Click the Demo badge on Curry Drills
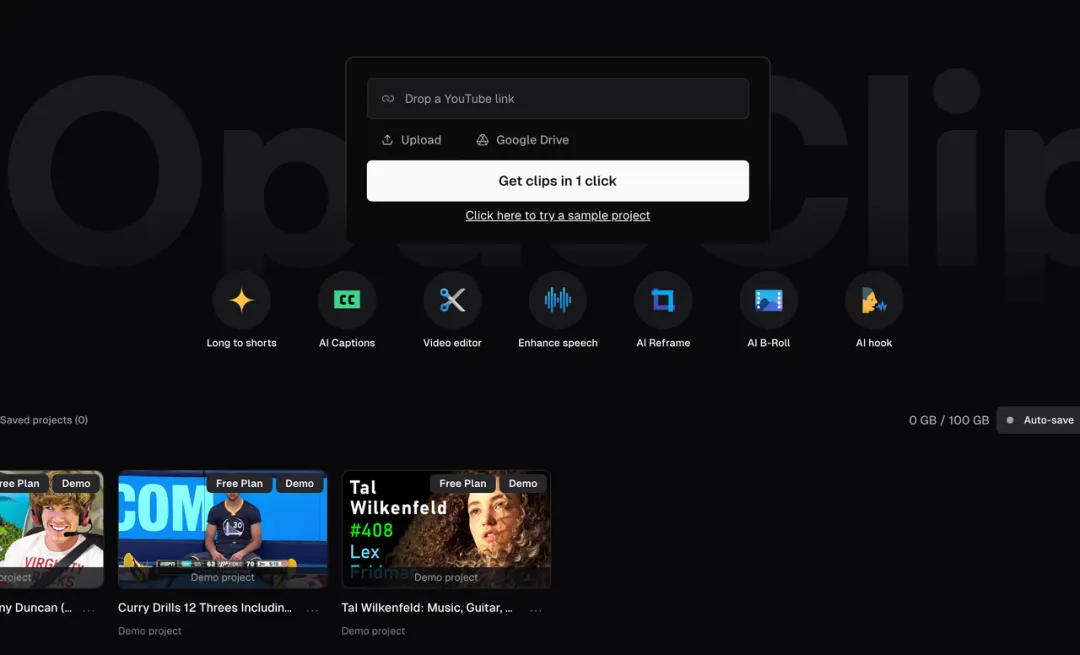The width and height of the screenshot is (1080, 655). (300, 484)
